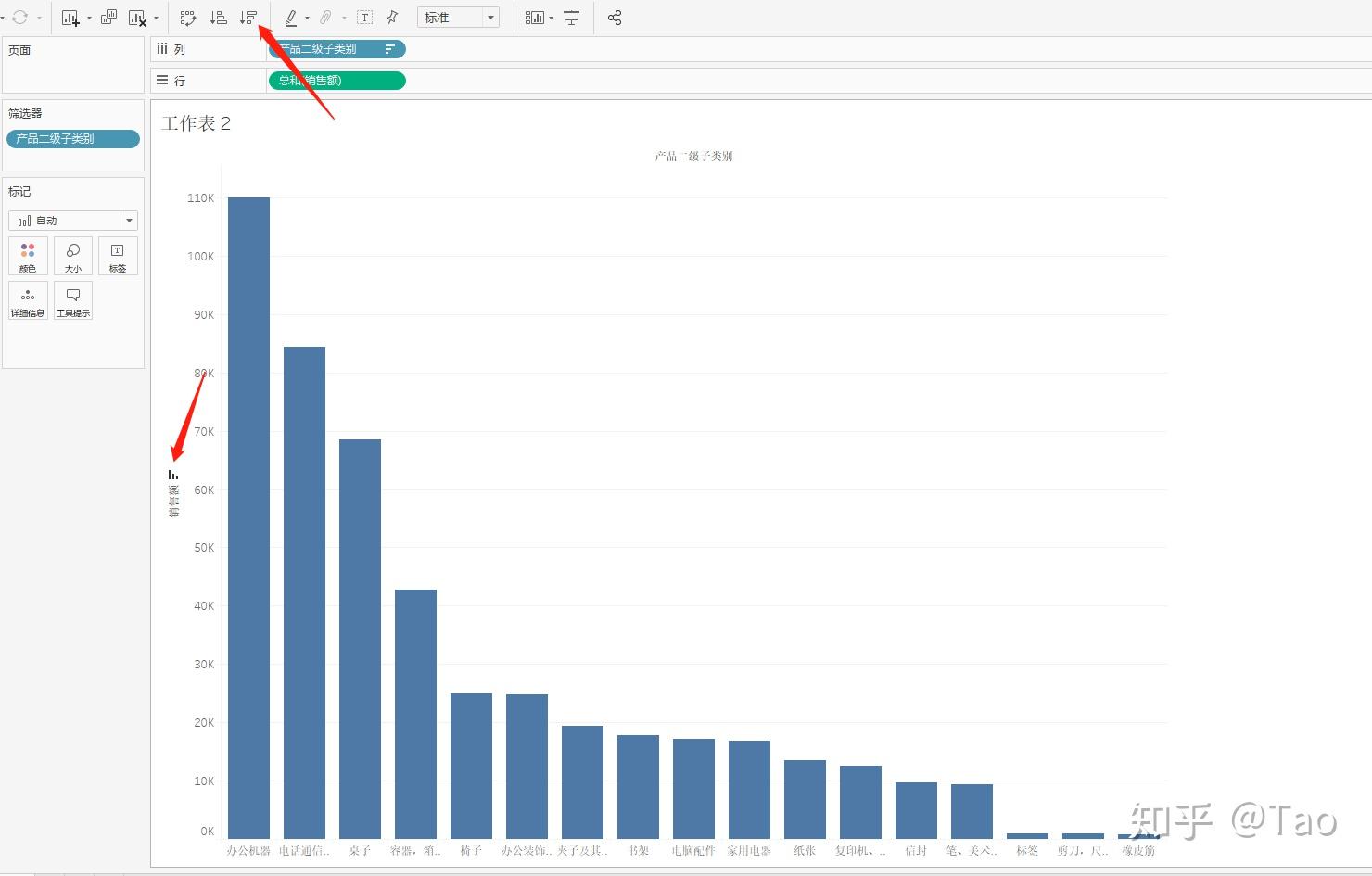Screen dimensions: 1372x876
Task: Click the 产品二级子类别 chart header
Action: [693, 157]
